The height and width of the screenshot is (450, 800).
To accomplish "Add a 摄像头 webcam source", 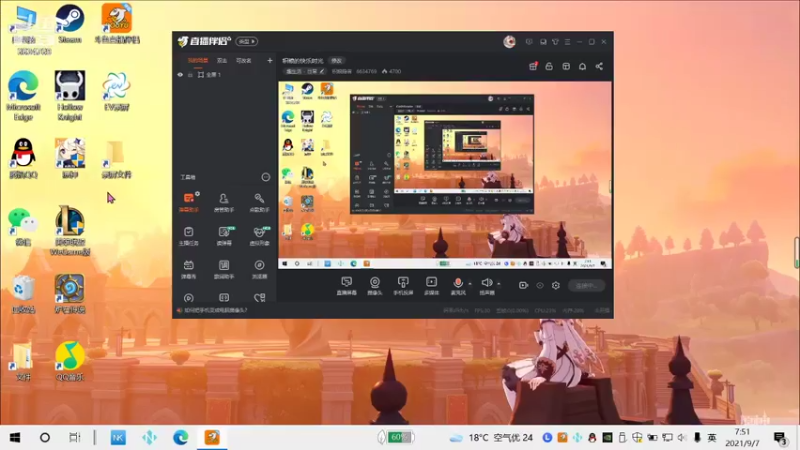I will 374,286.
